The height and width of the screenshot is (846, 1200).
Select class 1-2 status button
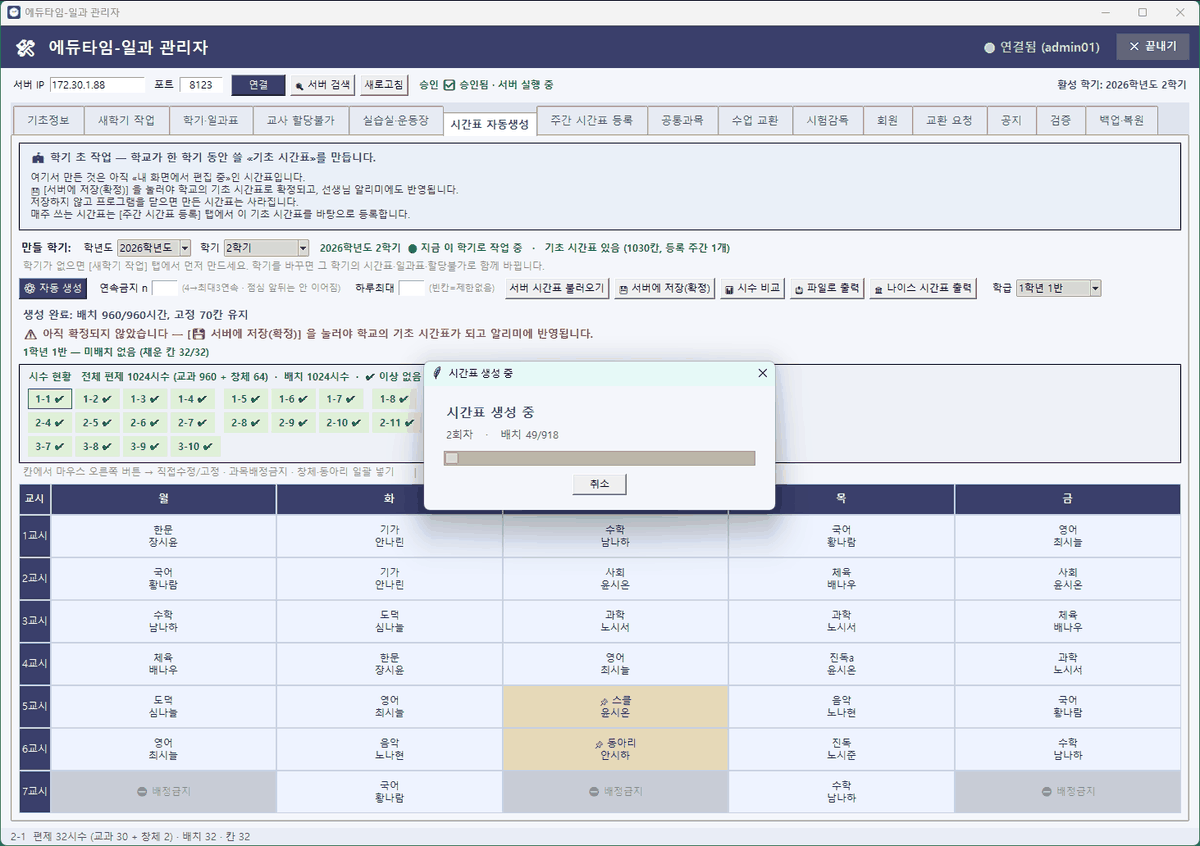[x=98, y=399]
